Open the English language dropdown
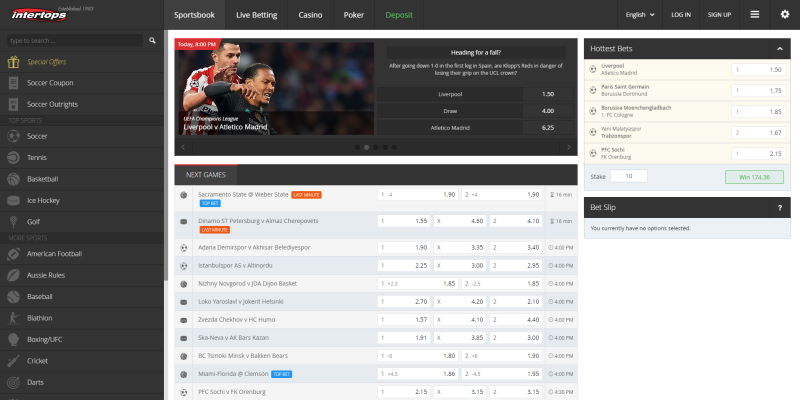Screen dimensions: 800x400 click(x=640, y=15)
